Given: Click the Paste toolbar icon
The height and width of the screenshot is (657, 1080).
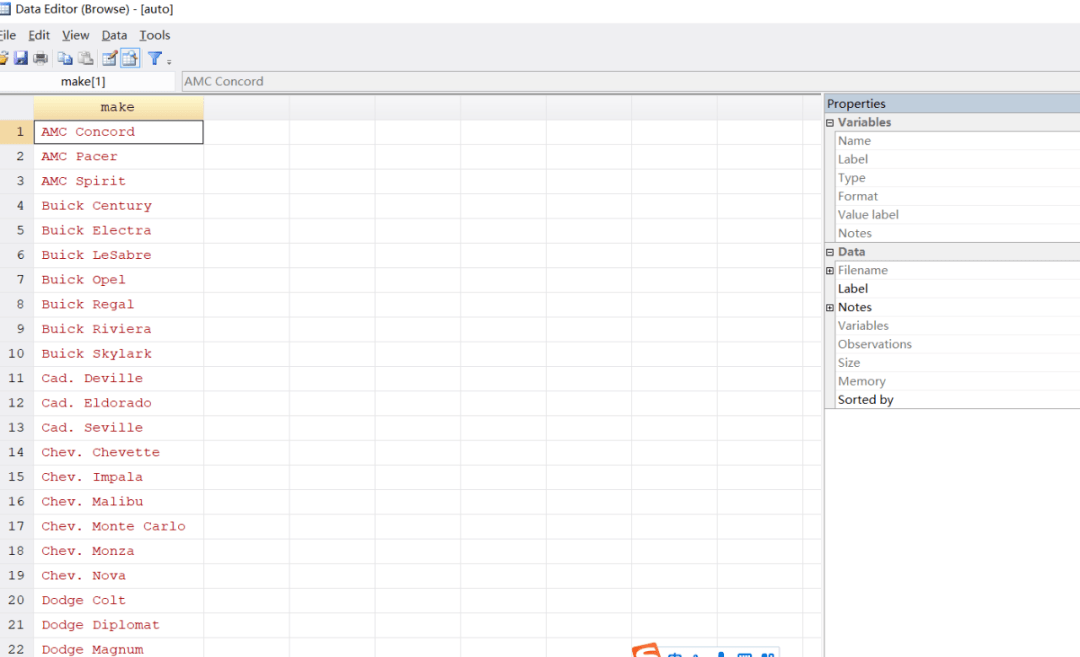Looking at the screenshot, I should tap(86, 59).
